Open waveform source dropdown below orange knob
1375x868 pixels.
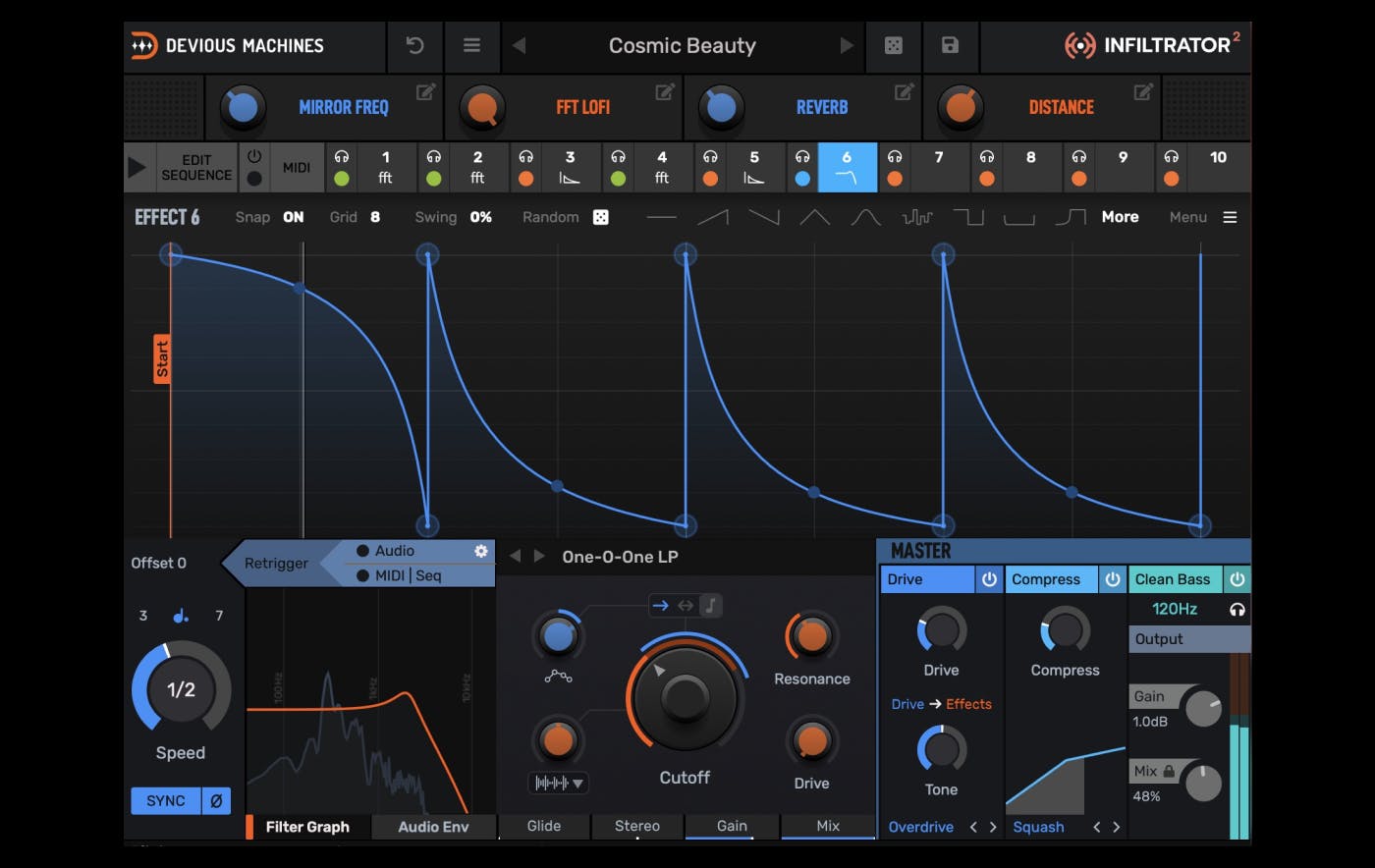(x=558, y=784)
